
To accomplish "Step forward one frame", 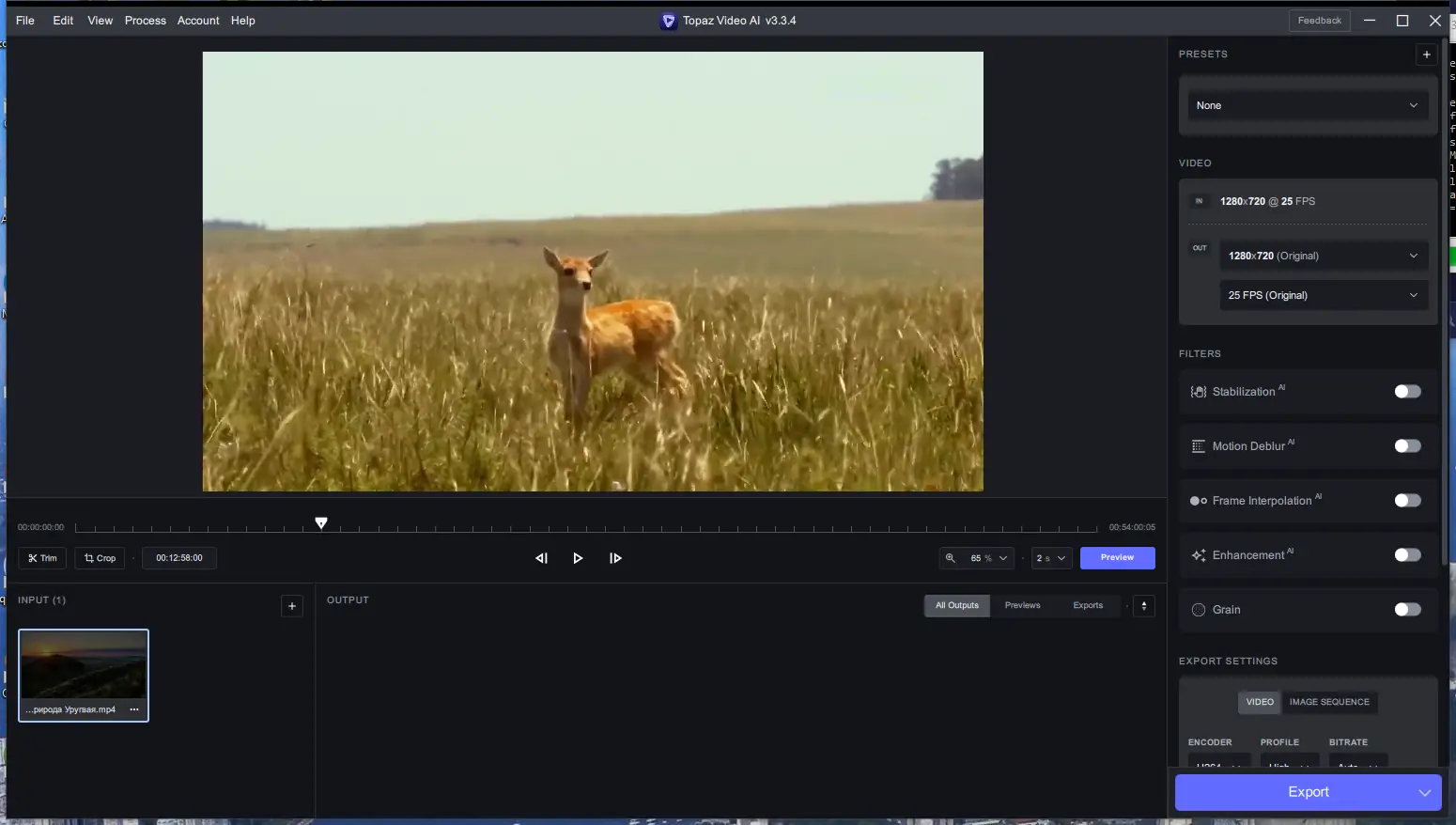I will (615, 558).
